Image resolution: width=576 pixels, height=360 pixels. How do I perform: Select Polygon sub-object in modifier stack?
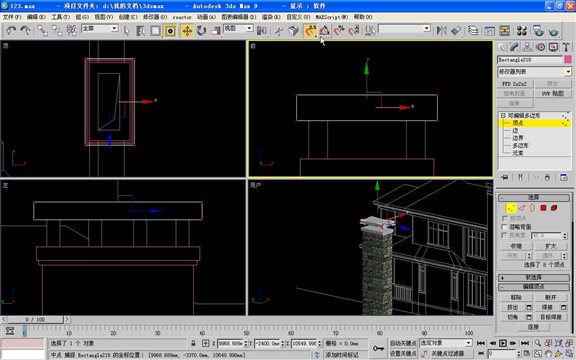pyautogui.click(x=521, y=145)
